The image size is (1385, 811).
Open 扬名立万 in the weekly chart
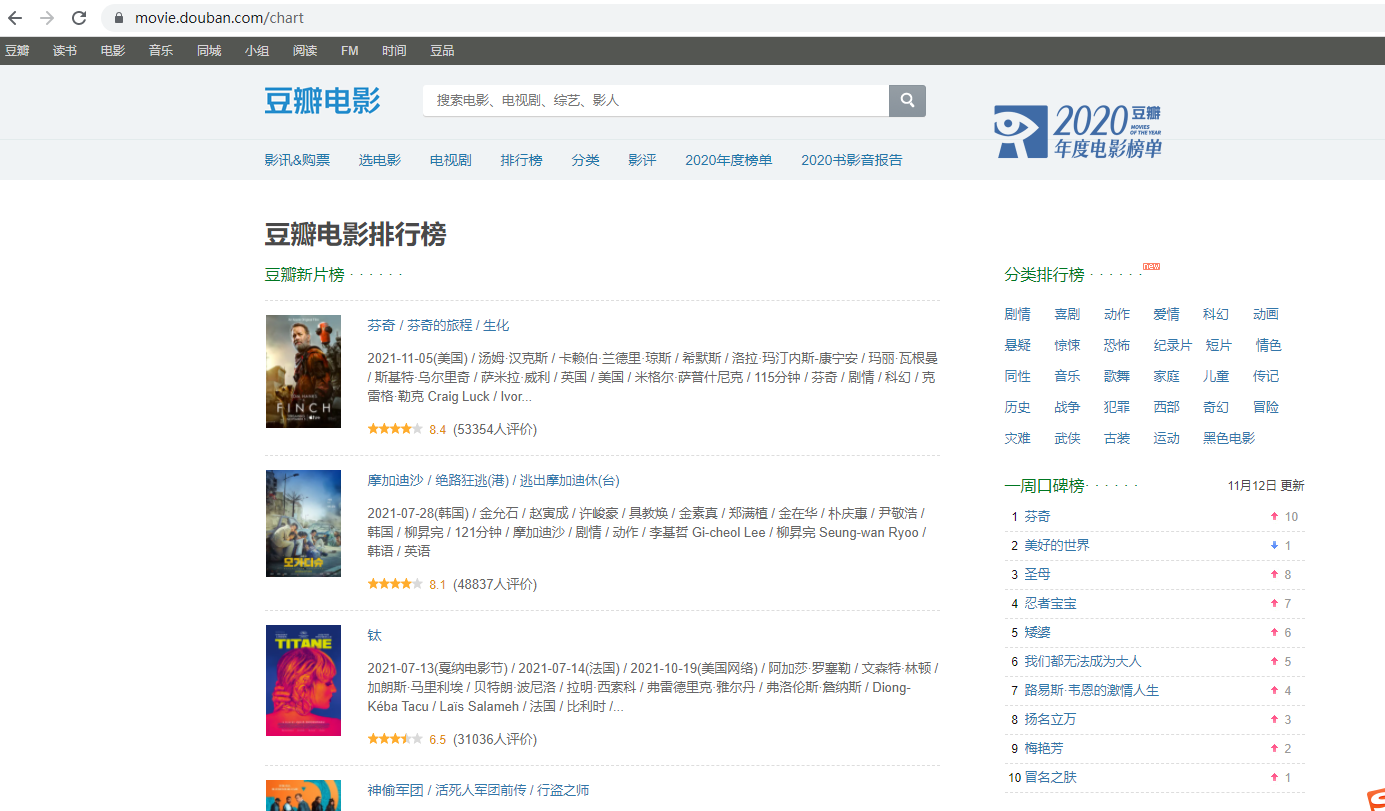[1050, 719]
